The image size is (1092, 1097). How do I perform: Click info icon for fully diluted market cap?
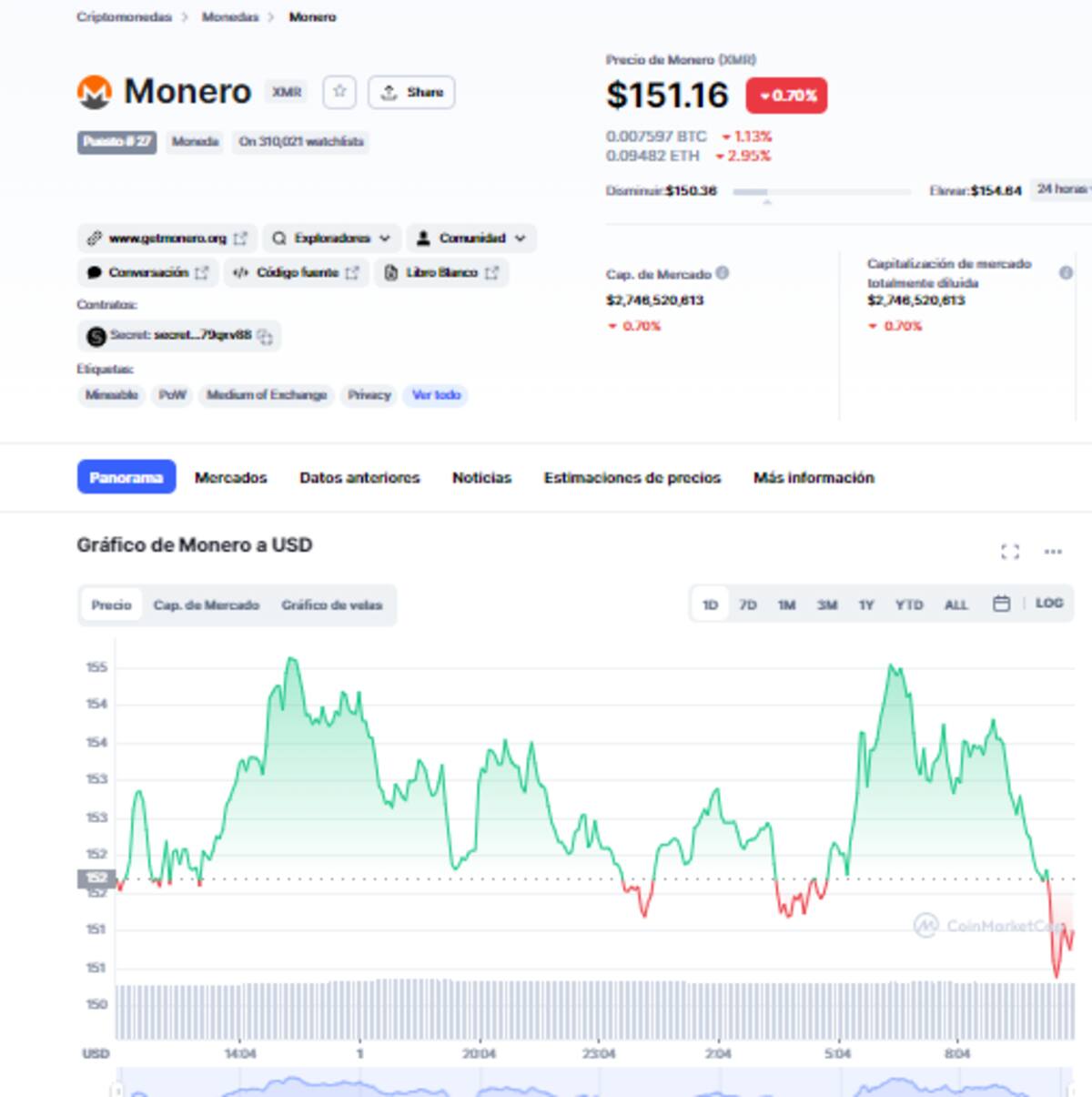point(1066,273)
